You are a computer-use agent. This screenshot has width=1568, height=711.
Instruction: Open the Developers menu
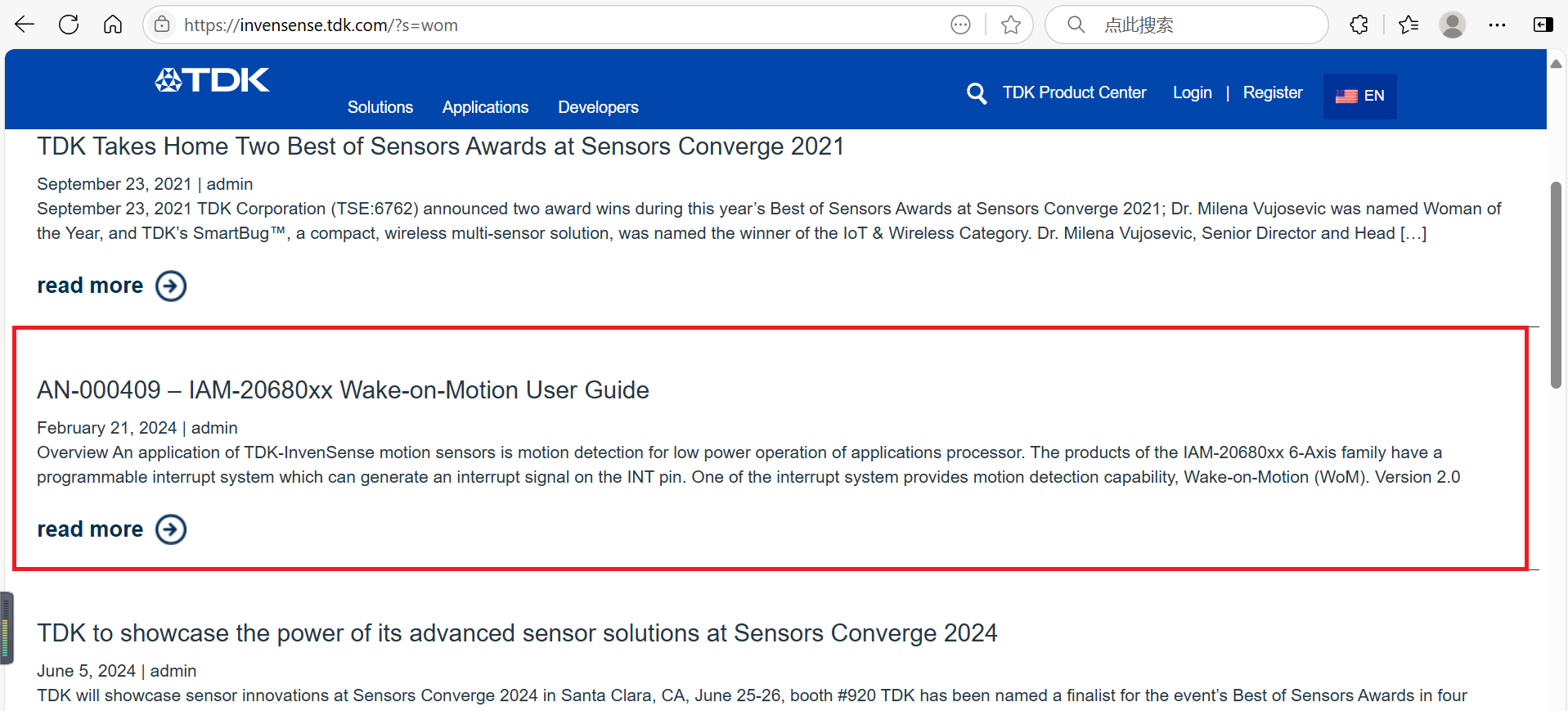(x=598, y=107)
